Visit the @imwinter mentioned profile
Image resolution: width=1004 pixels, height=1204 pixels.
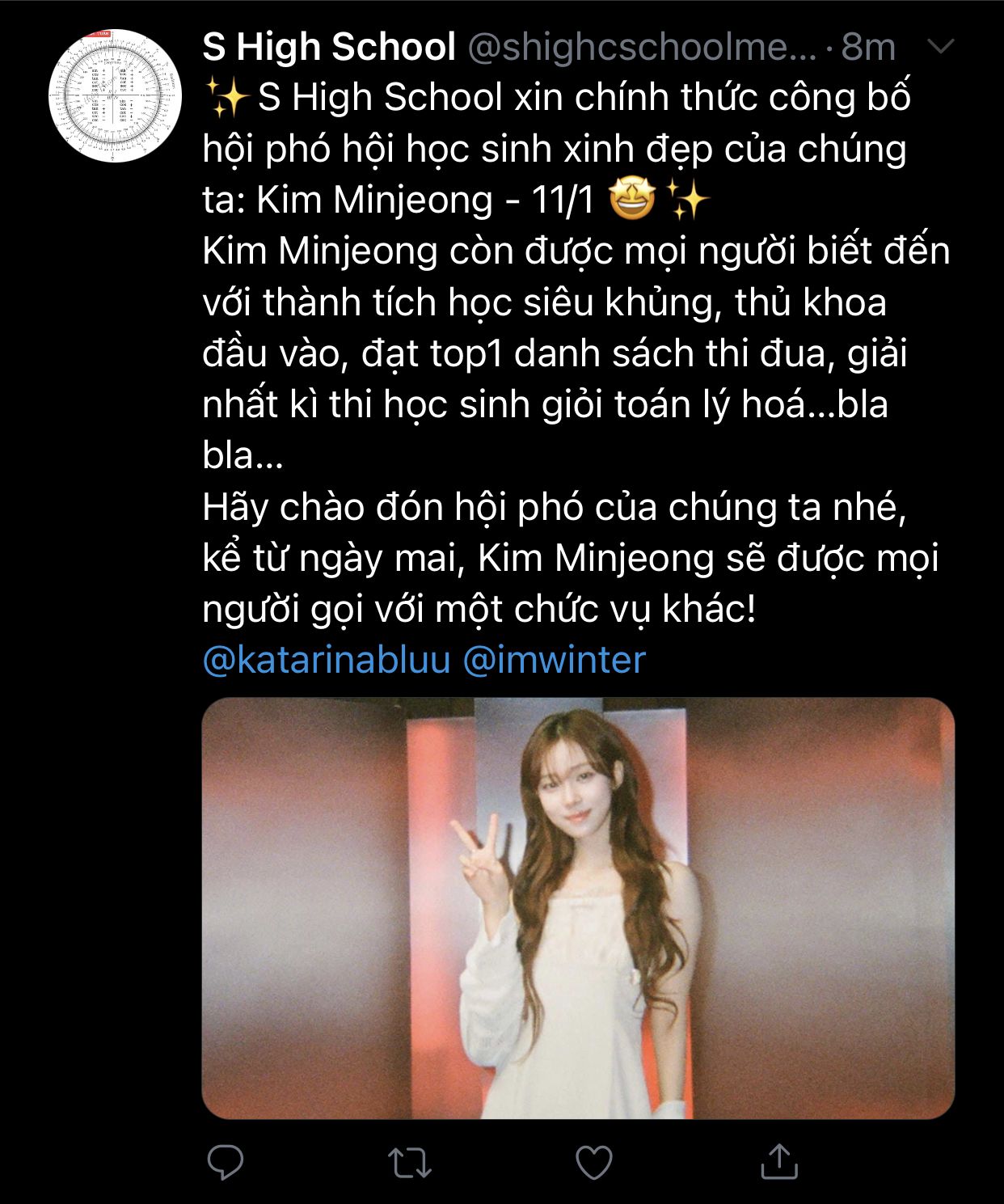[555, 659]
